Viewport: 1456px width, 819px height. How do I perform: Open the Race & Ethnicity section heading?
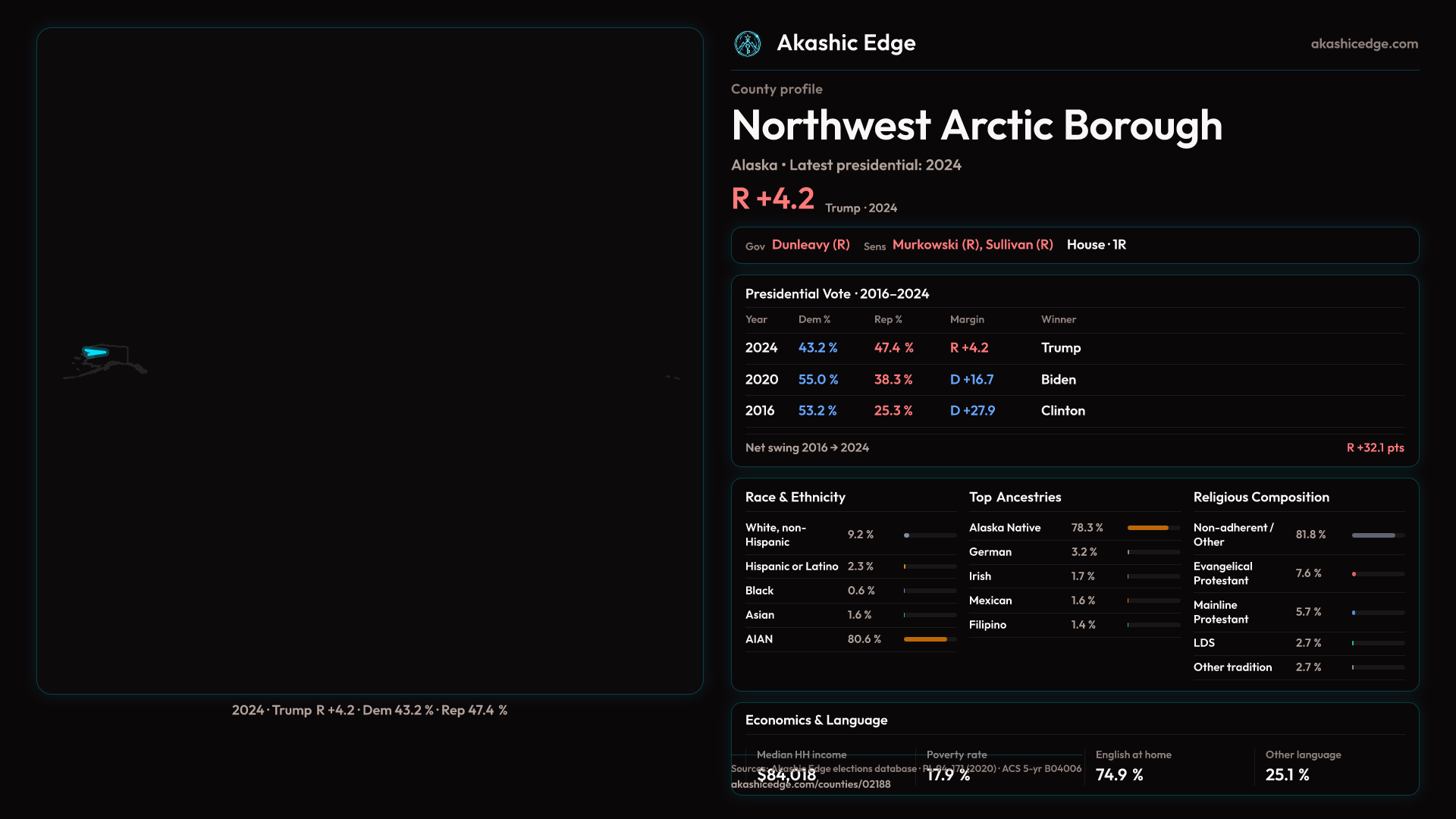pos(795,497)
